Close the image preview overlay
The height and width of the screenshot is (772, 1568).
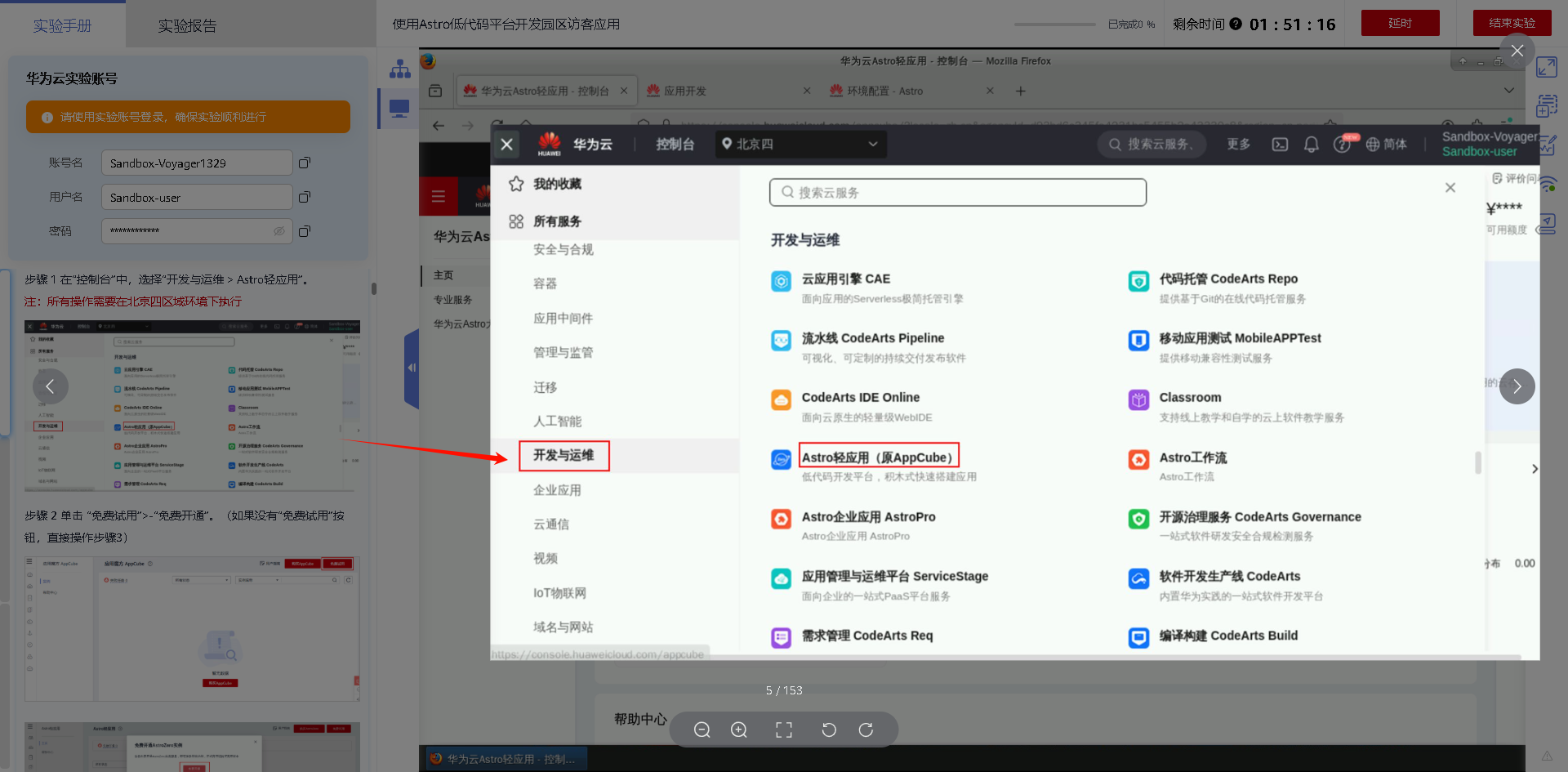(x=1517, y=51)
